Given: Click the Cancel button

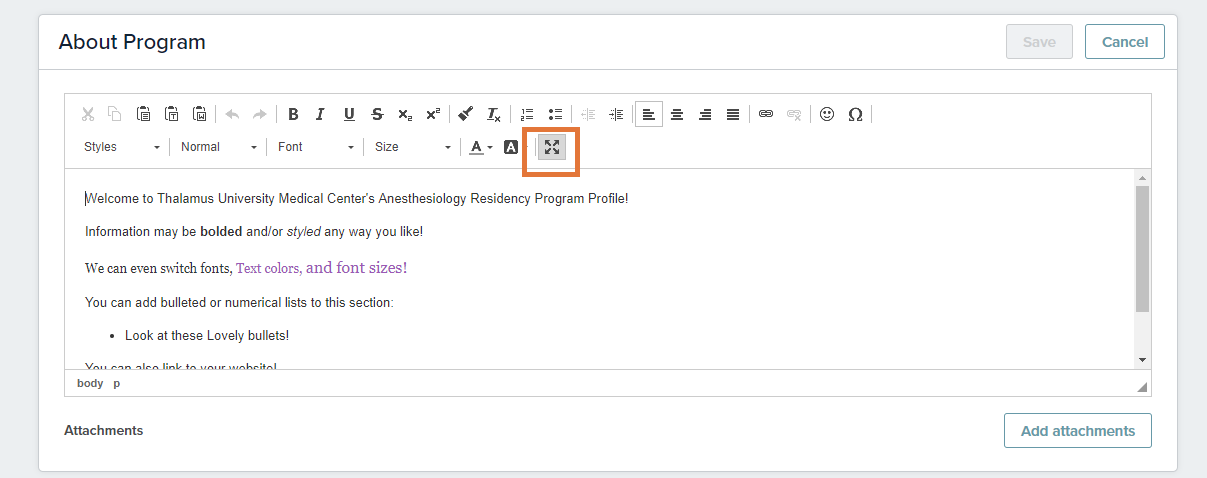Looking at the screenshot, I should click(1125, 42).
